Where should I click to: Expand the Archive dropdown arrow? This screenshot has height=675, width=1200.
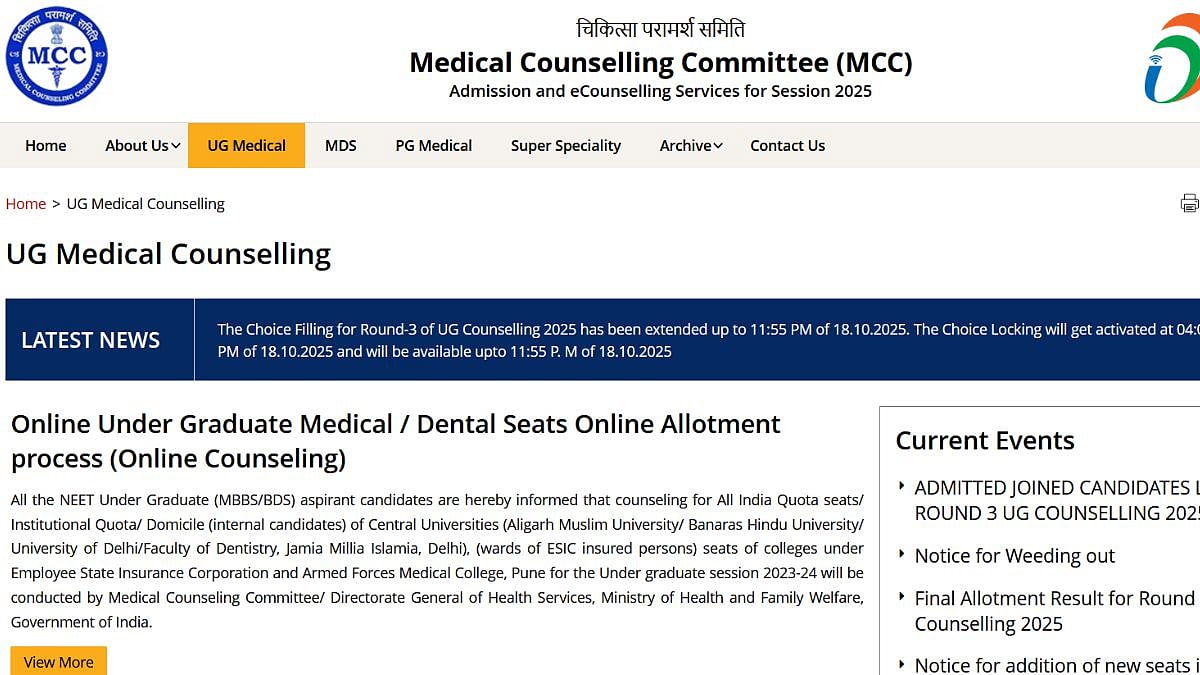718,146
